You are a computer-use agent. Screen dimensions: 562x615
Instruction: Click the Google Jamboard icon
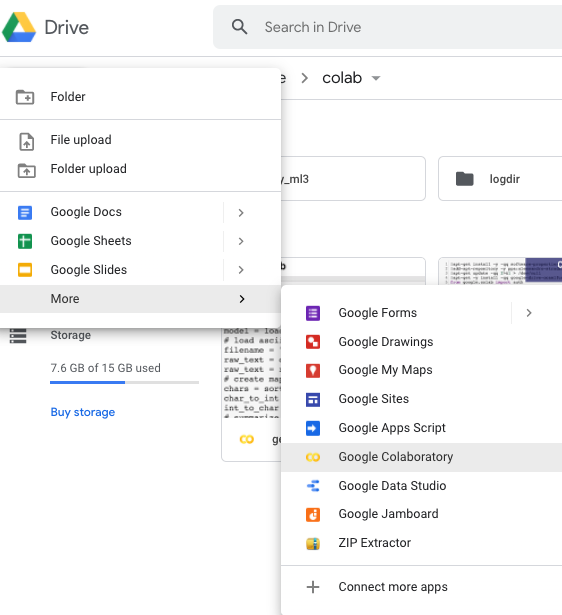click(x=313, y=515)
